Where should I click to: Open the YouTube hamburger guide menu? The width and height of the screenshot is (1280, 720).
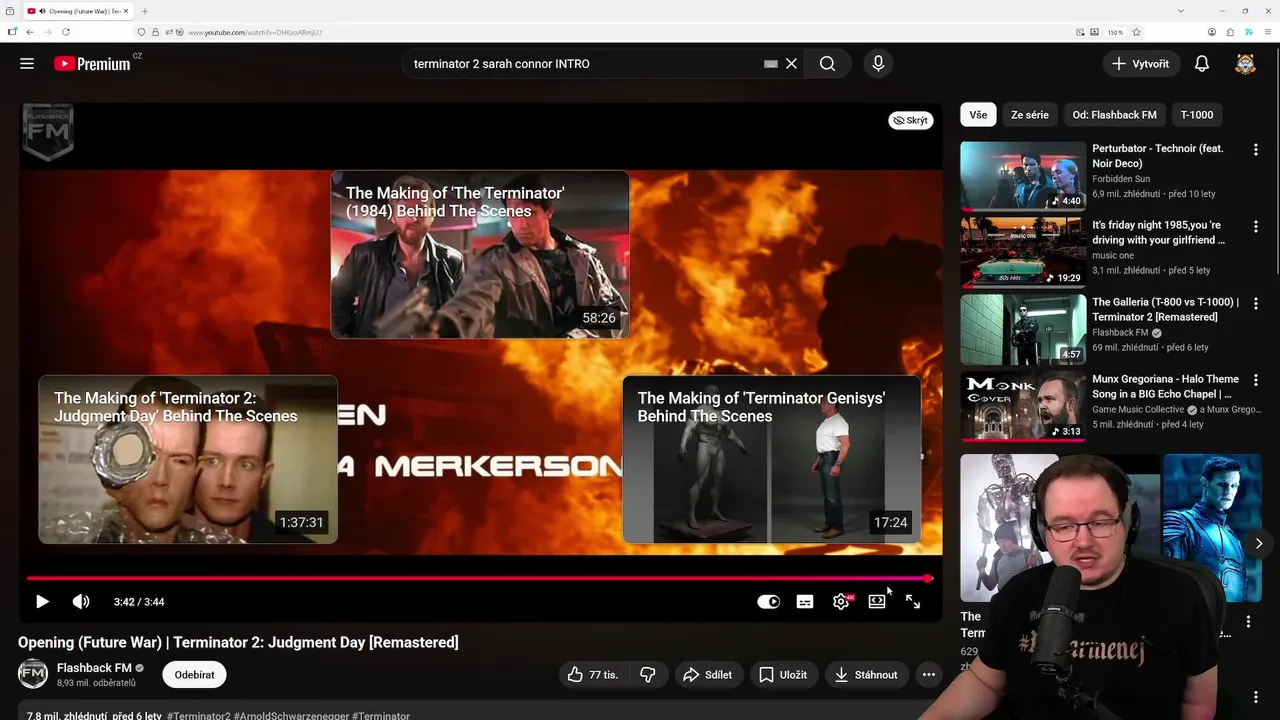click(x=27, y=64)
